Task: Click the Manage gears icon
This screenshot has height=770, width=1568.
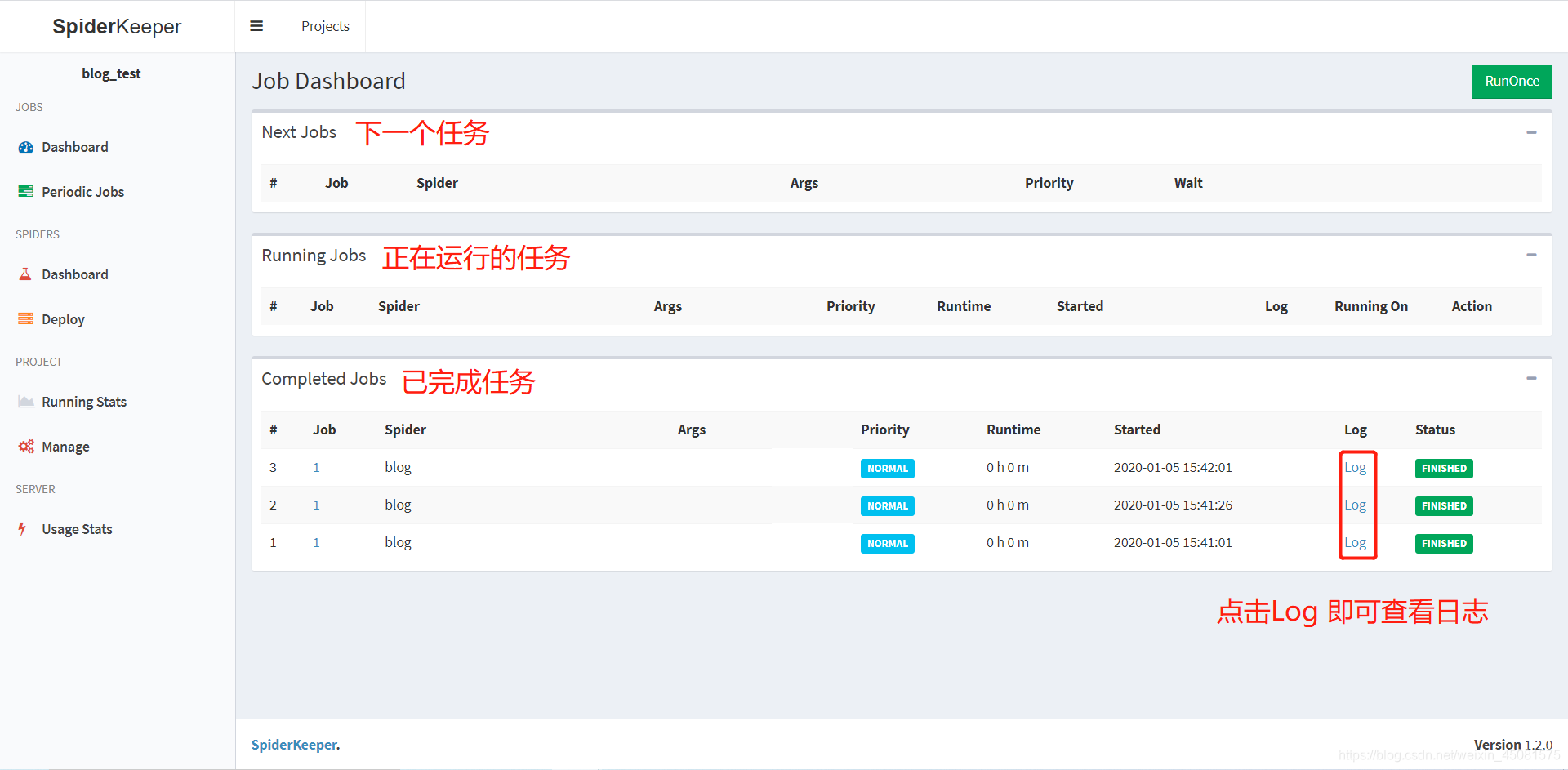Action: pos(26,447)
